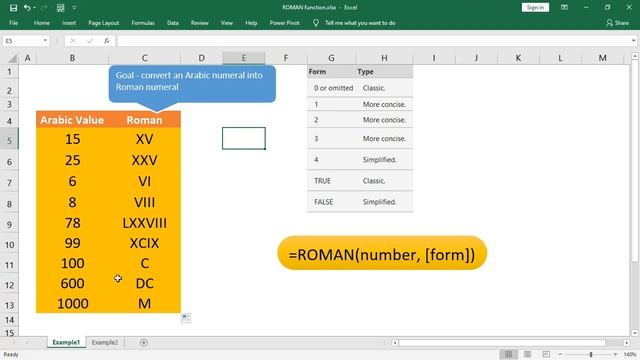
Task: Click the horizontal scrollbar left arrow
Action: (395, 343)
